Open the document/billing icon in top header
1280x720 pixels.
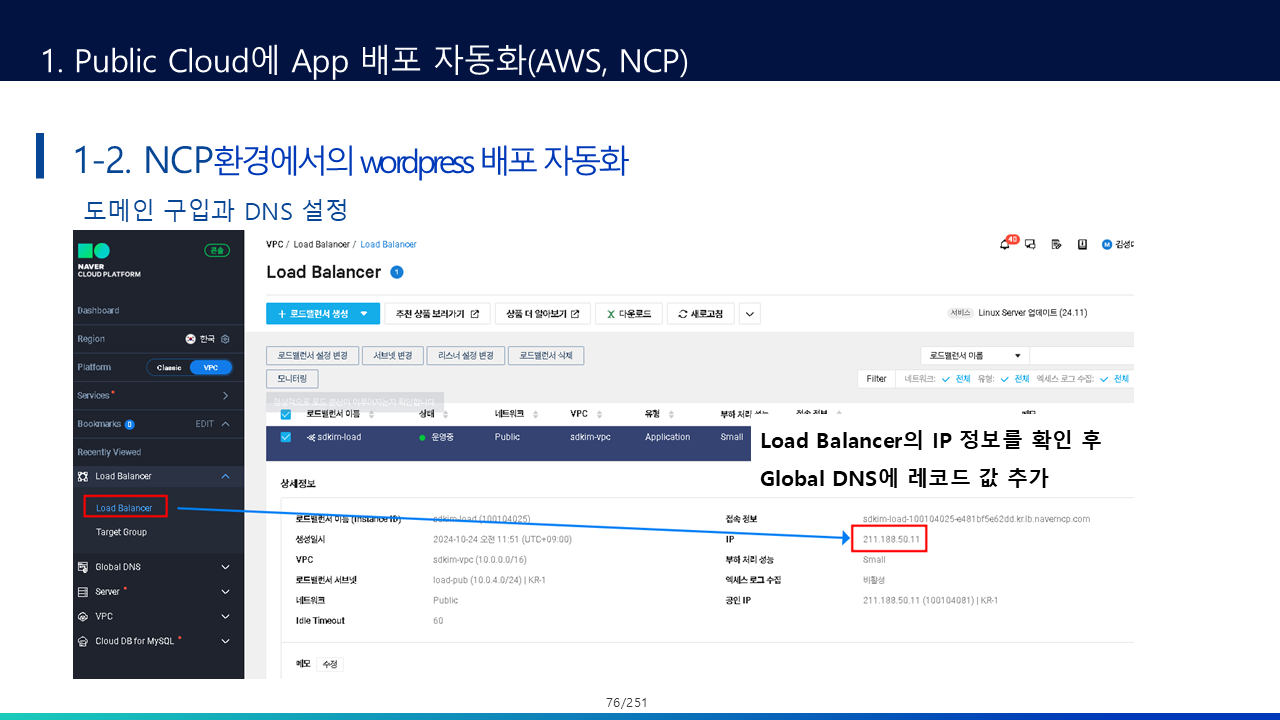click(1056, 244)
